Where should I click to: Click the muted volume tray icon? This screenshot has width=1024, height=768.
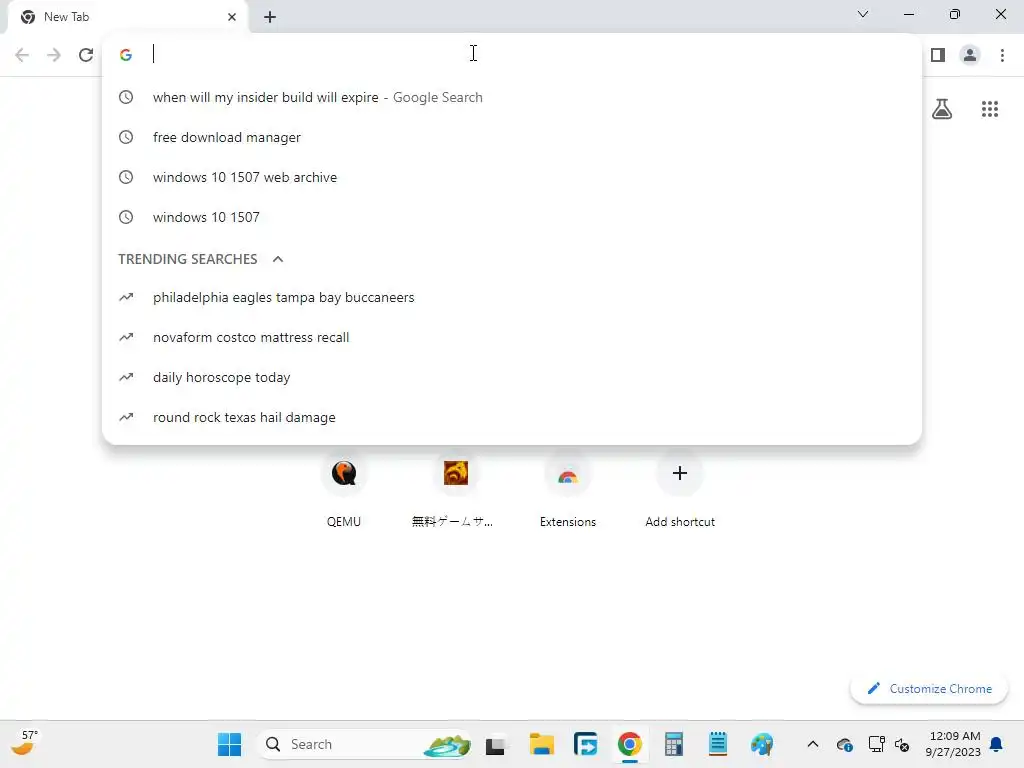click(x=902, y=744)
